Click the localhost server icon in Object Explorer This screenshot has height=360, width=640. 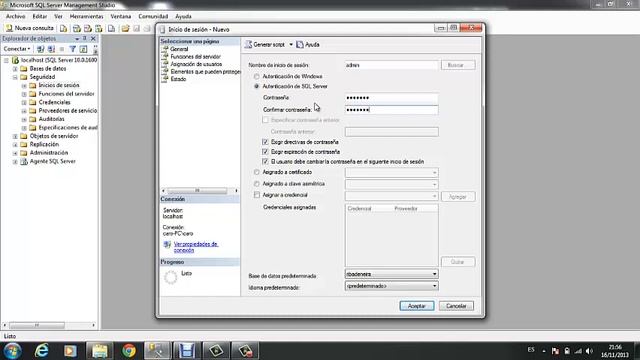pyautogui.click(x=16, y=60)
